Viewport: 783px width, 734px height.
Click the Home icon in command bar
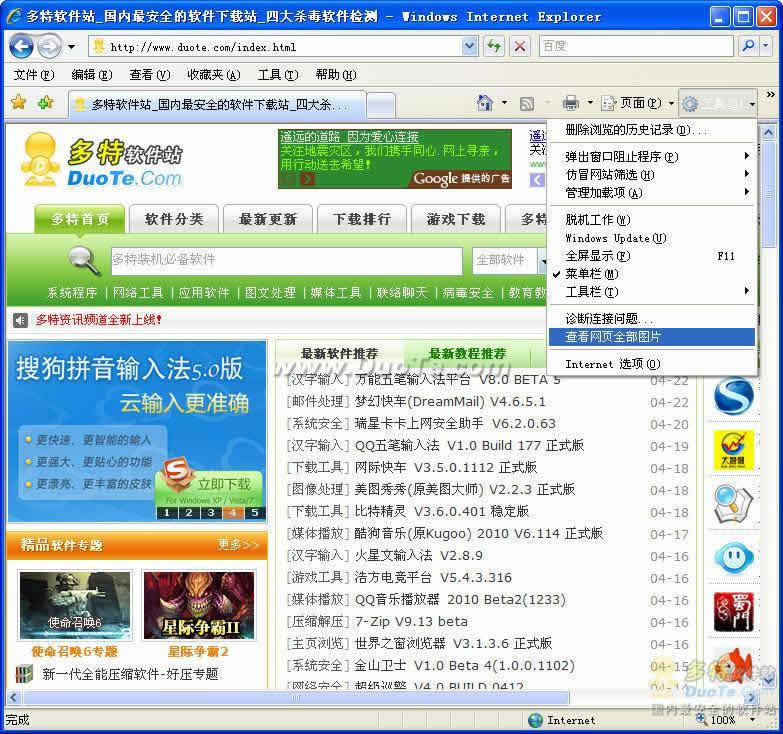coord(485,103)
